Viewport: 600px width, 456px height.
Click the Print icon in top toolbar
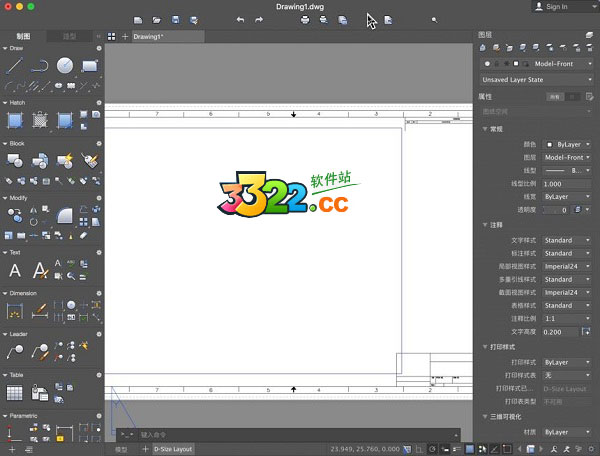coord(304,19)
